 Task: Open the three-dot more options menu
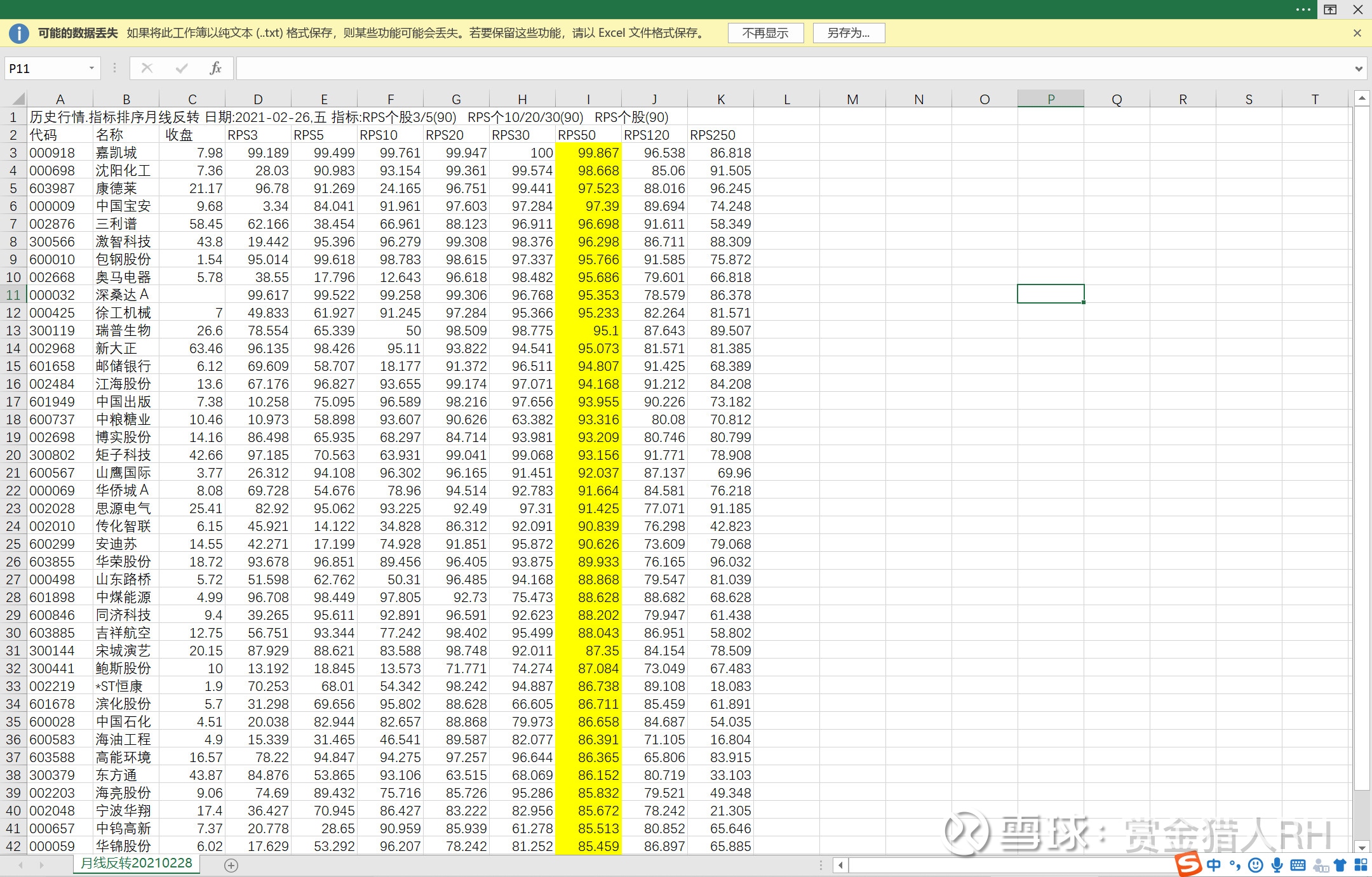1303,10
